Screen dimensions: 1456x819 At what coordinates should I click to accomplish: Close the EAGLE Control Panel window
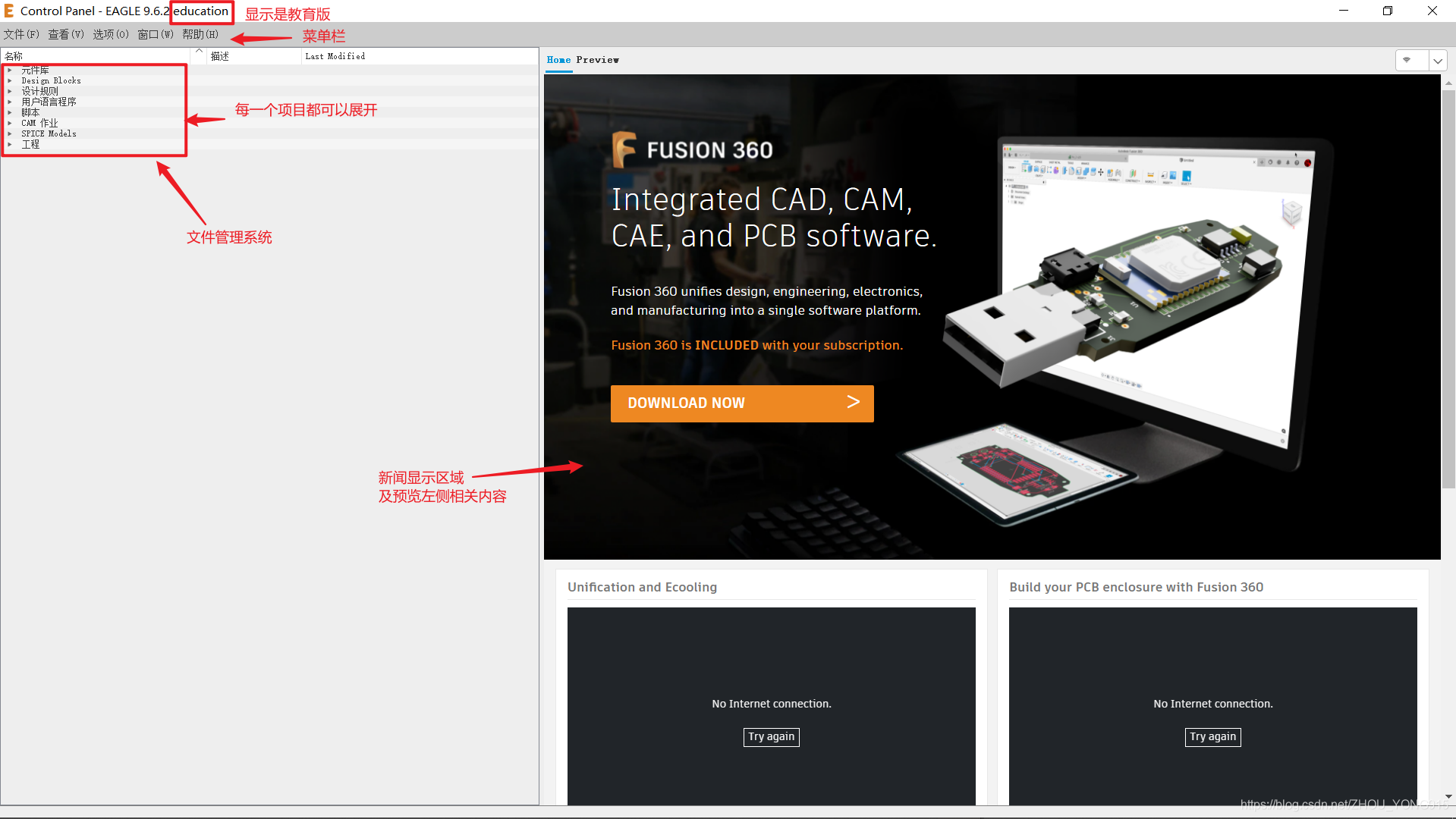(x=1432, y=11)
